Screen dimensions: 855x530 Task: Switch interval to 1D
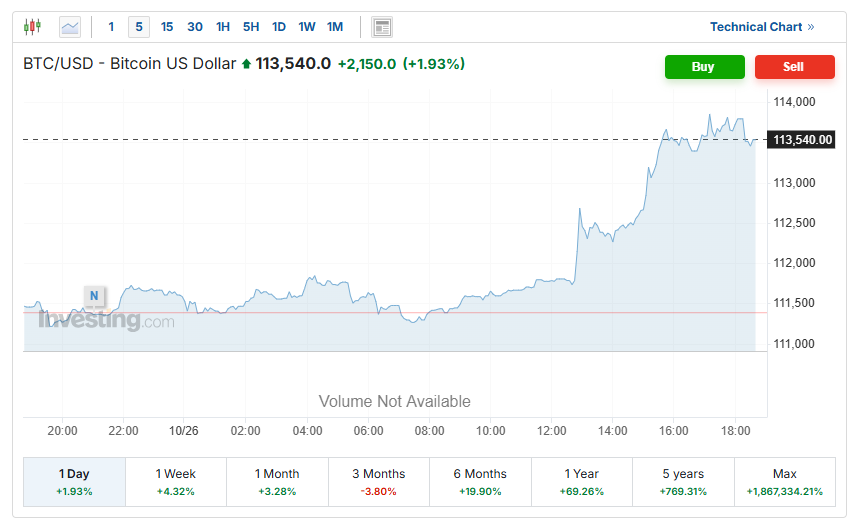coord(279,27)
